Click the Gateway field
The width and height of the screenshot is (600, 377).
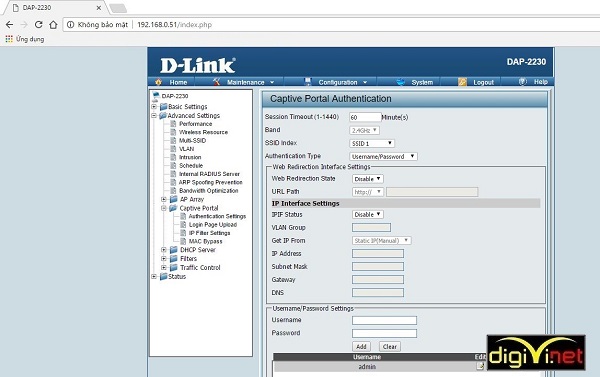click(x=378, y=280)
